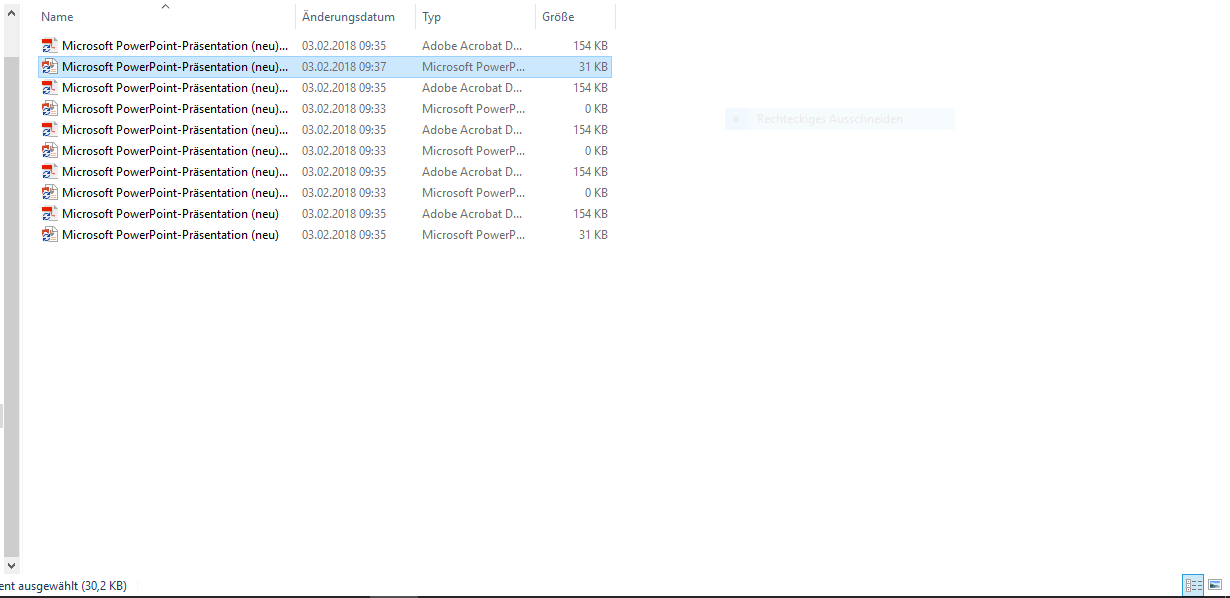The height and width of the screenshot is (598, 1230).
Task: Click the left pane's vertical scrollbar thumb
Action: 11,306
